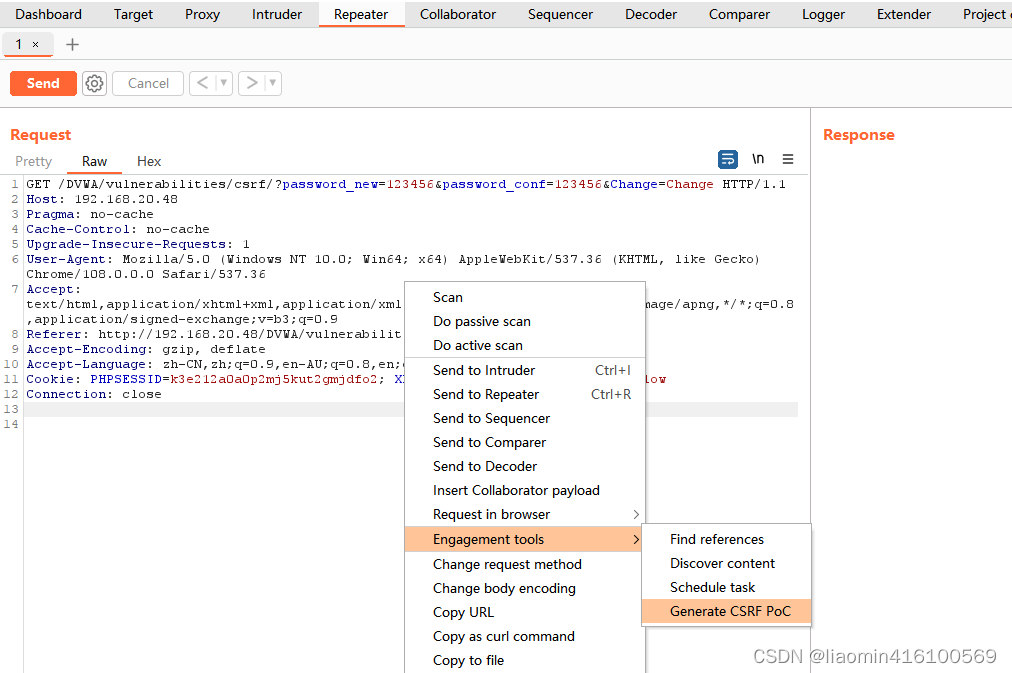Select Send to Repeater menu item
Viewport: 1012px width, 673px height.
click(x=525, y=394)
